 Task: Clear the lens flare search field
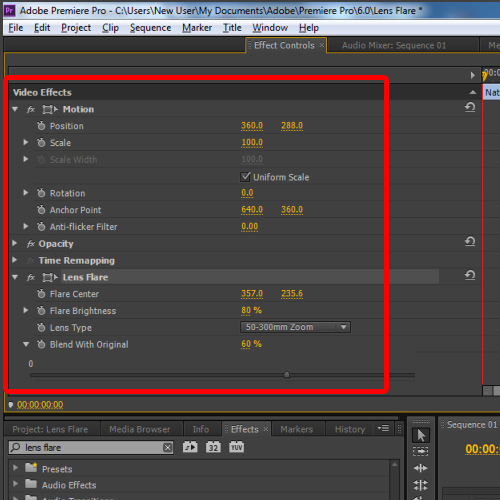(168, 448)
